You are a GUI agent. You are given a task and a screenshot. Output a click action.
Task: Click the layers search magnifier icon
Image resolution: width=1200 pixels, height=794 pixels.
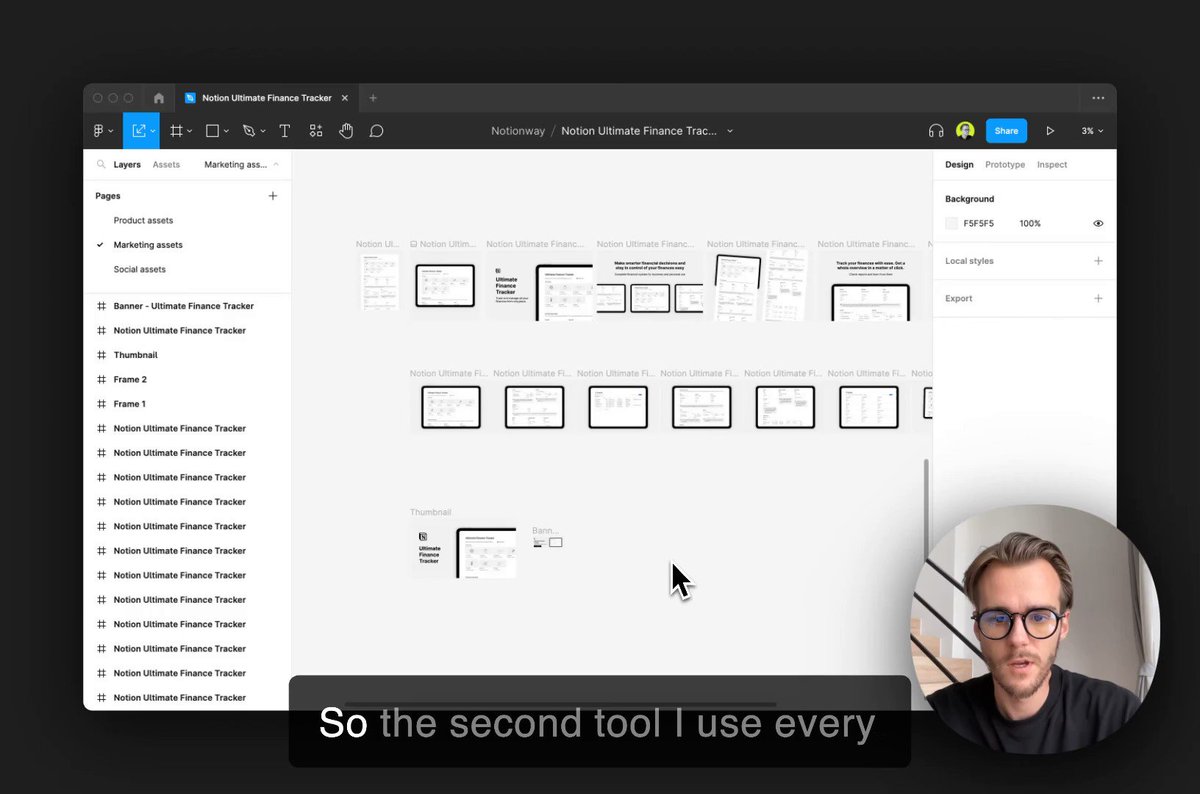click(101, 165)
